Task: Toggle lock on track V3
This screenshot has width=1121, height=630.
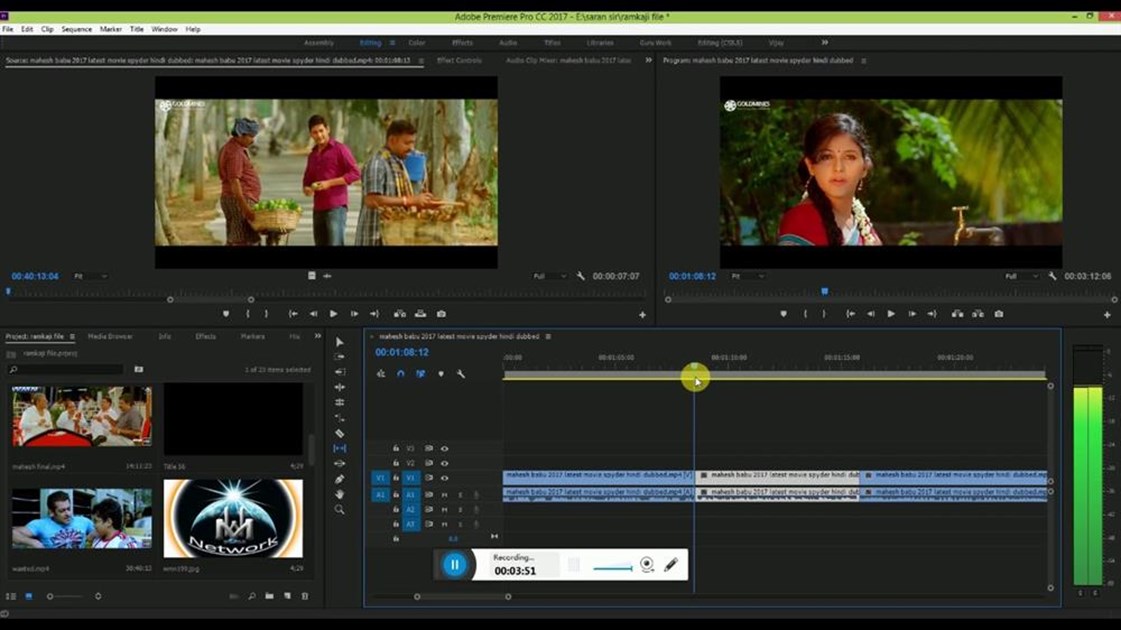Action: tap(395, 448)
